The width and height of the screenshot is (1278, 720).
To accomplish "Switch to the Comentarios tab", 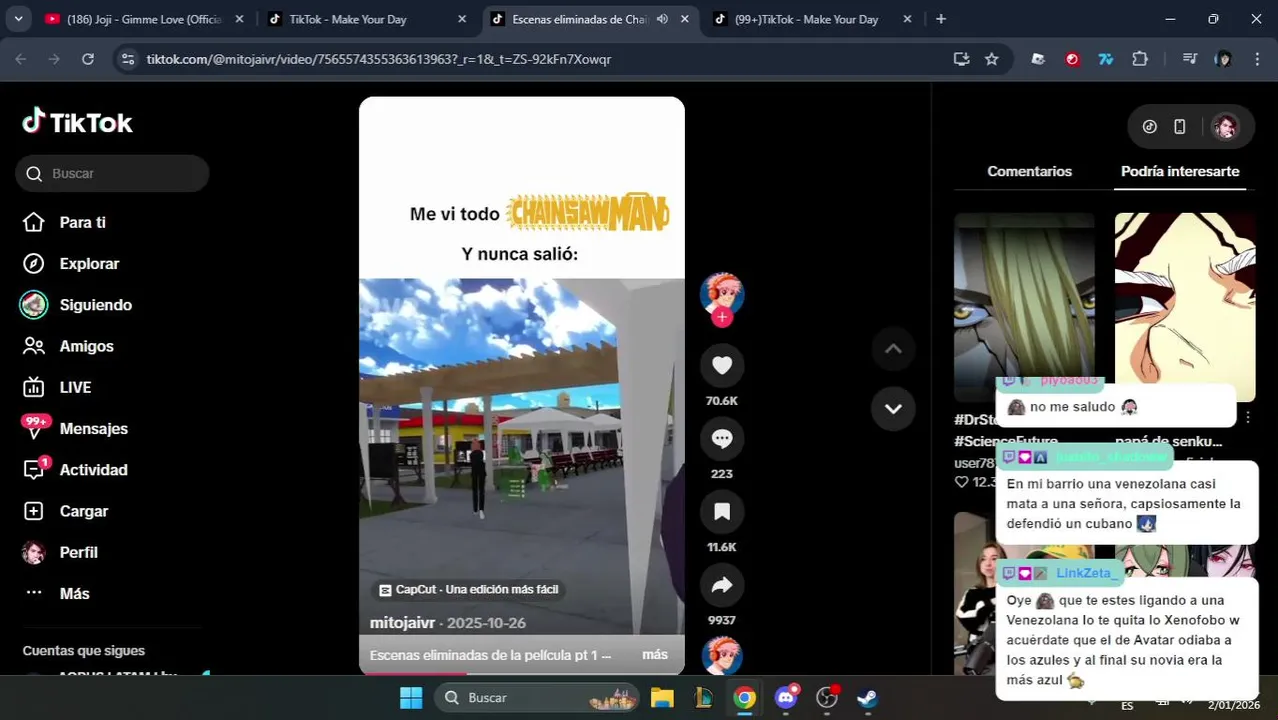I will tap(1029, 171).
